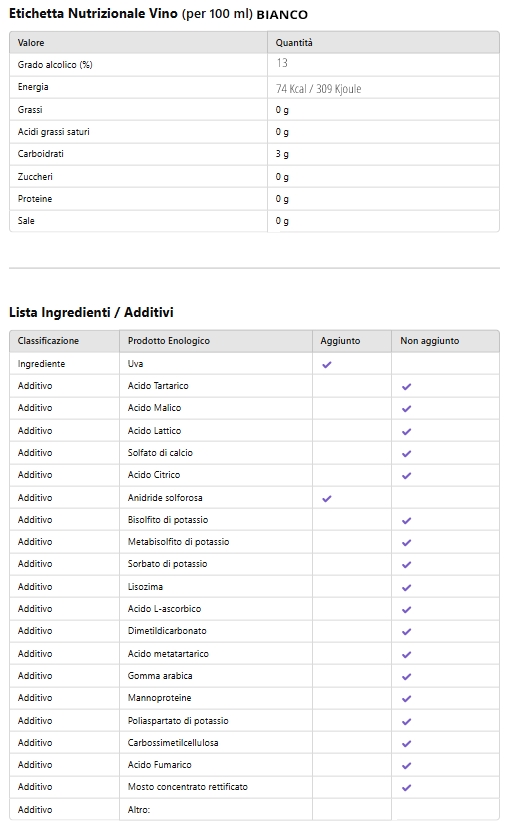
Task: Click the Mannoproteine checkmark icon
Action: (x=407, y=699)
